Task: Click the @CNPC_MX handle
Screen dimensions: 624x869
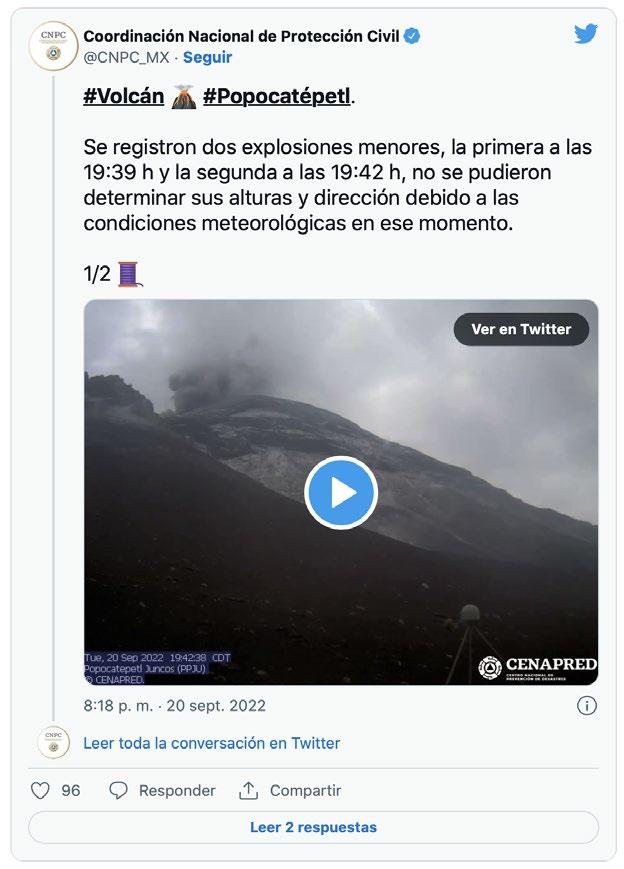Action: [x=126, y=57]
